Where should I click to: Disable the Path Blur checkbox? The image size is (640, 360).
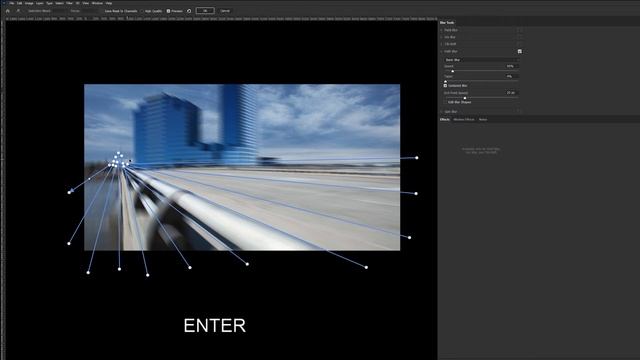pos(520,51)
